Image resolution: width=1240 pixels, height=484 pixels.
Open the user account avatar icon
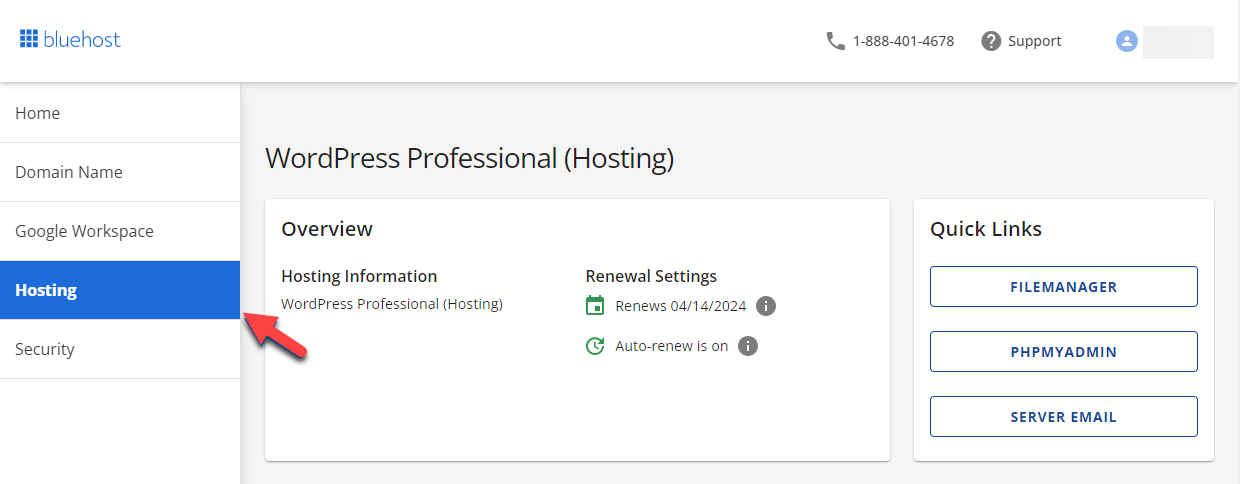[x=1127, y=41]
